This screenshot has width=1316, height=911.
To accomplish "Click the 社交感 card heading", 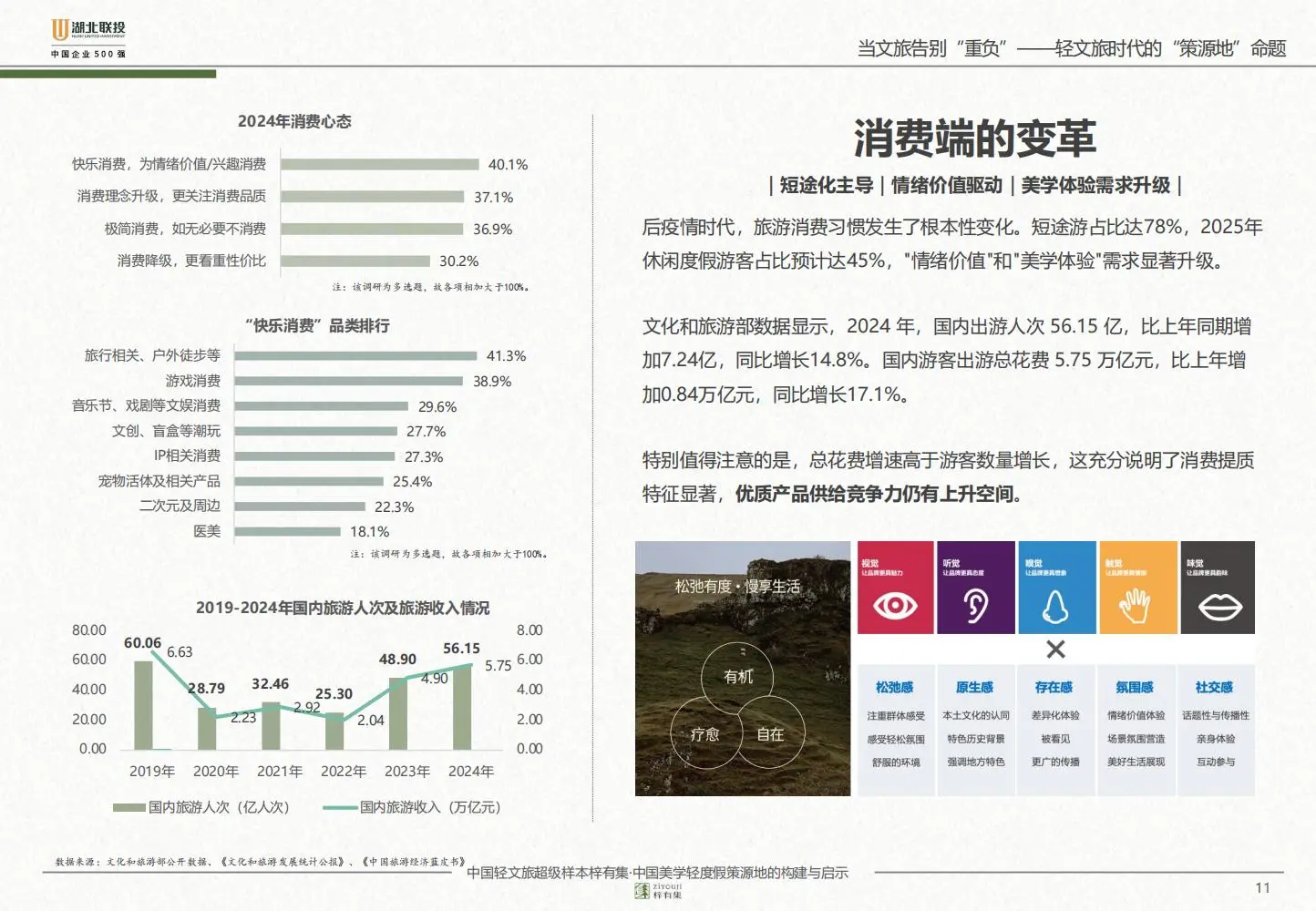I will pos(1214,688).
